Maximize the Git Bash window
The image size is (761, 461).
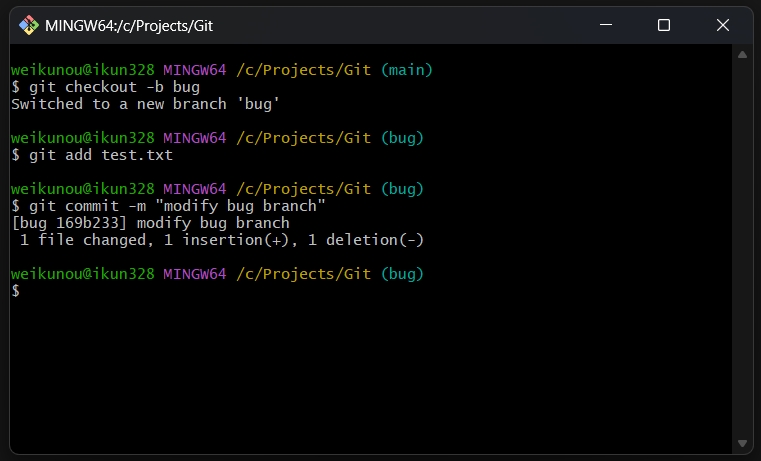coord(664,25)
